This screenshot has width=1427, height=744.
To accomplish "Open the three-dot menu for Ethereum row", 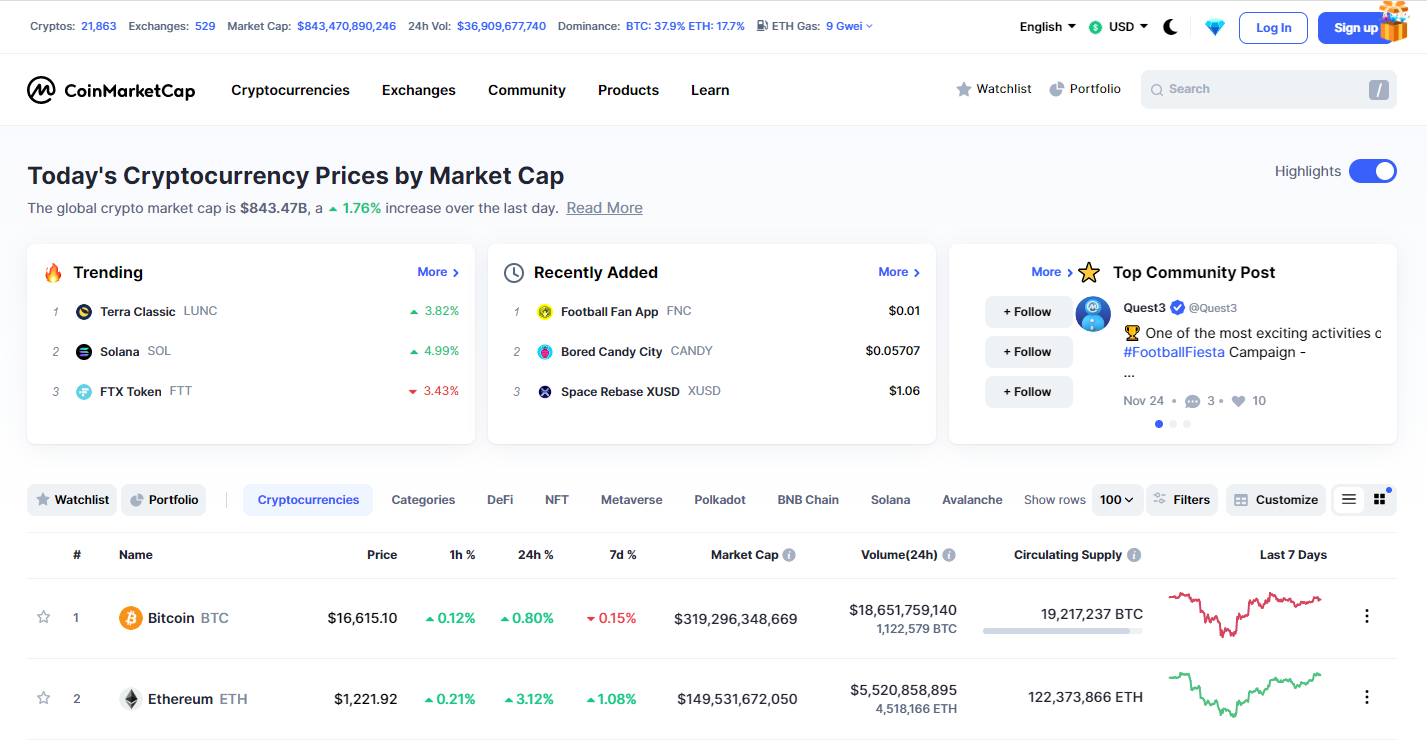I will [x=1367, y=697].
